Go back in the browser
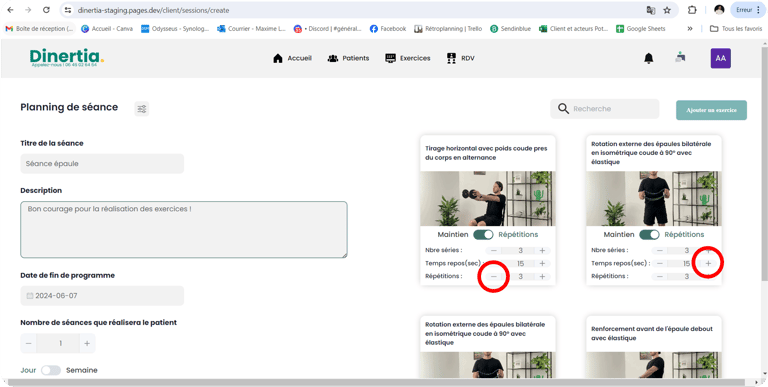Viewport: 768px width, 387px height. [x=11, y=10]
